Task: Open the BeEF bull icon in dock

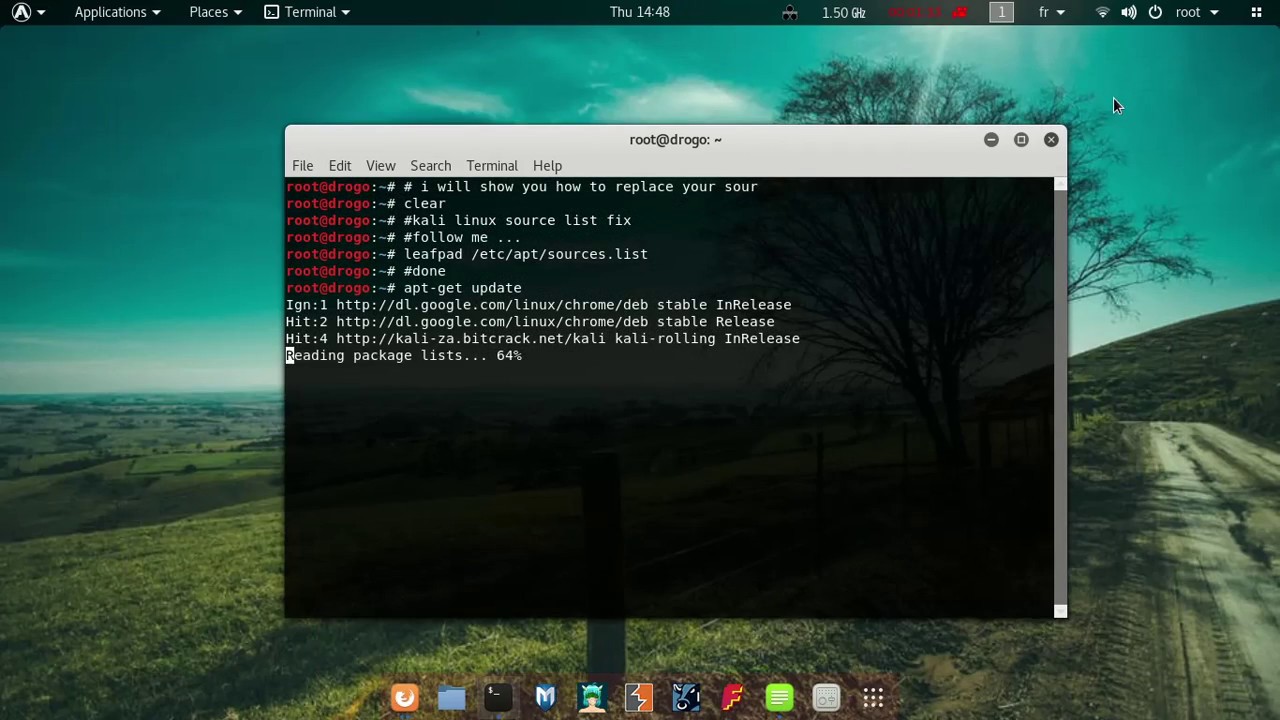Action: [x=686, y=697]
